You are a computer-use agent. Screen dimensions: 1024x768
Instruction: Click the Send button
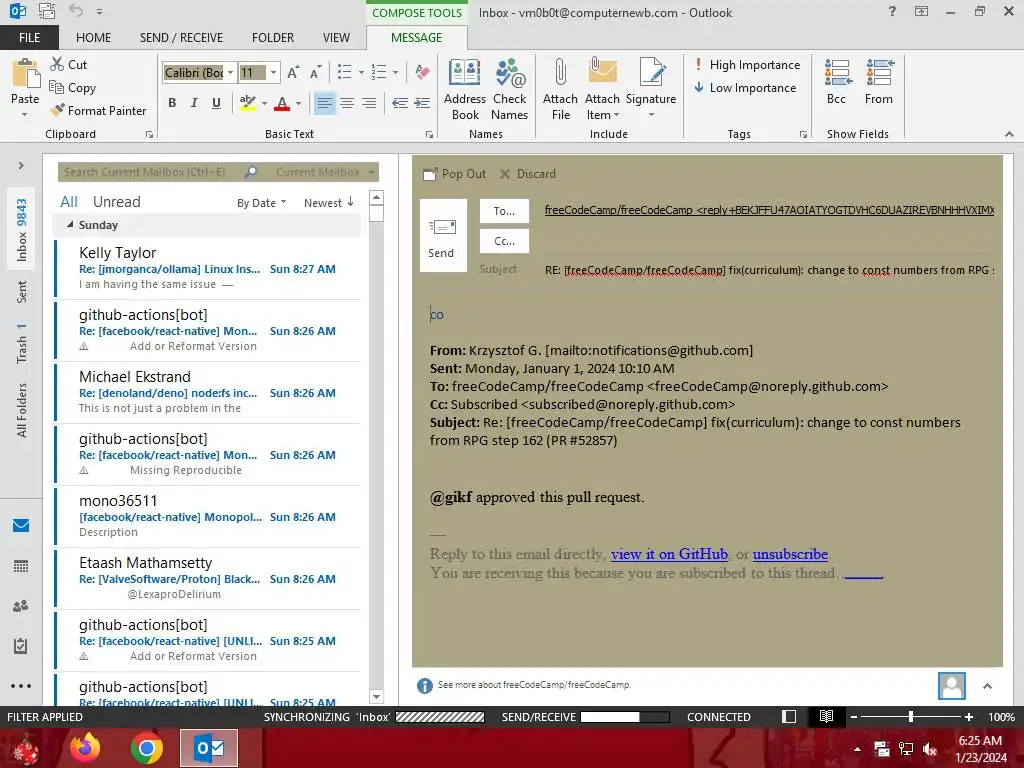(x=443, y=235)
